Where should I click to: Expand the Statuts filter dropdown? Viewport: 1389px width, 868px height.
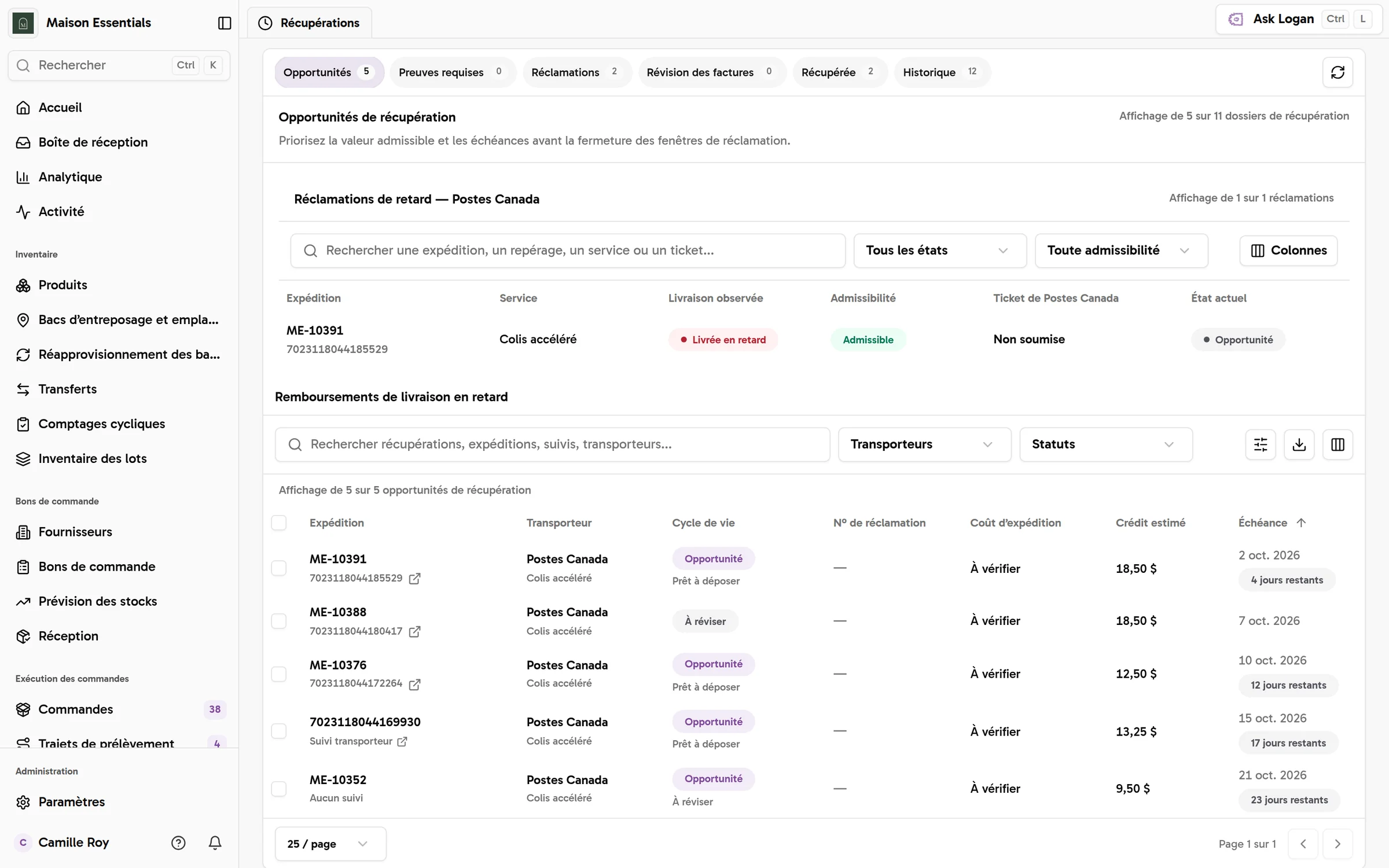[1105, 444]
